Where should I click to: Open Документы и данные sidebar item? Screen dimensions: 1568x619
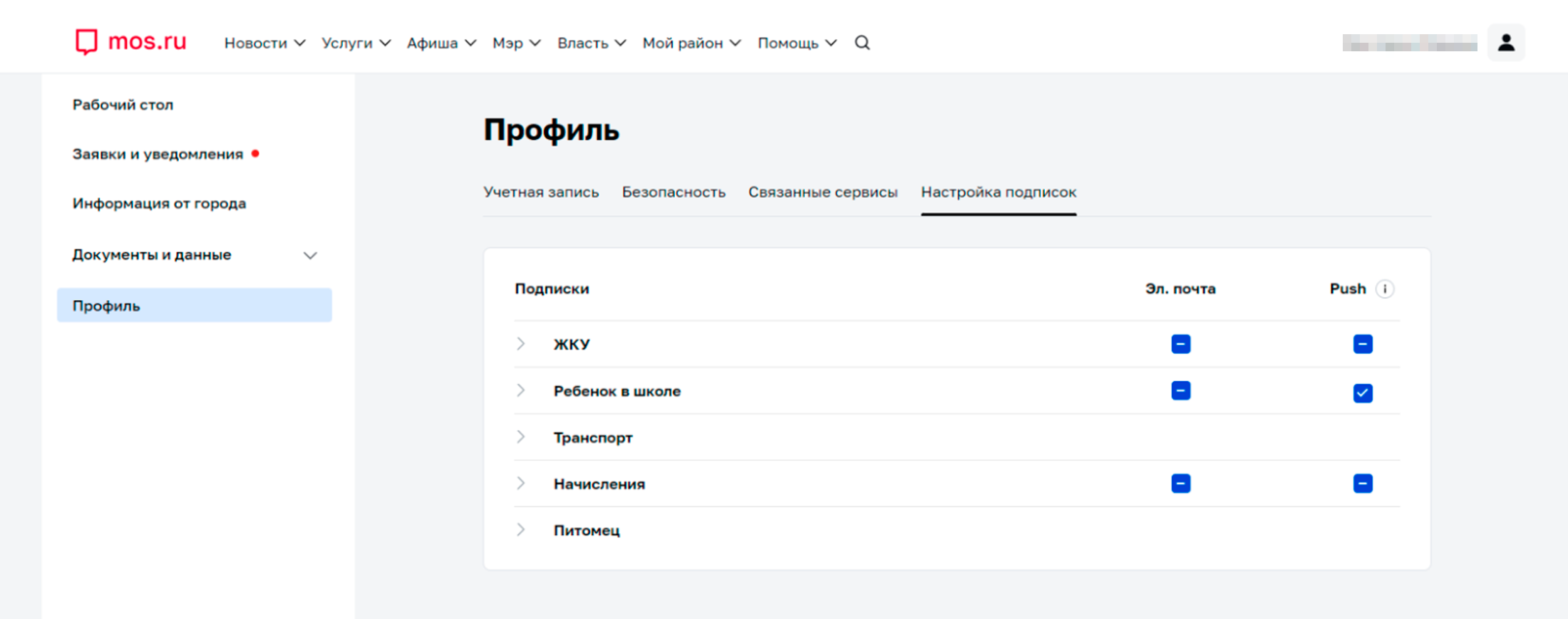click(x=152, y=255)
